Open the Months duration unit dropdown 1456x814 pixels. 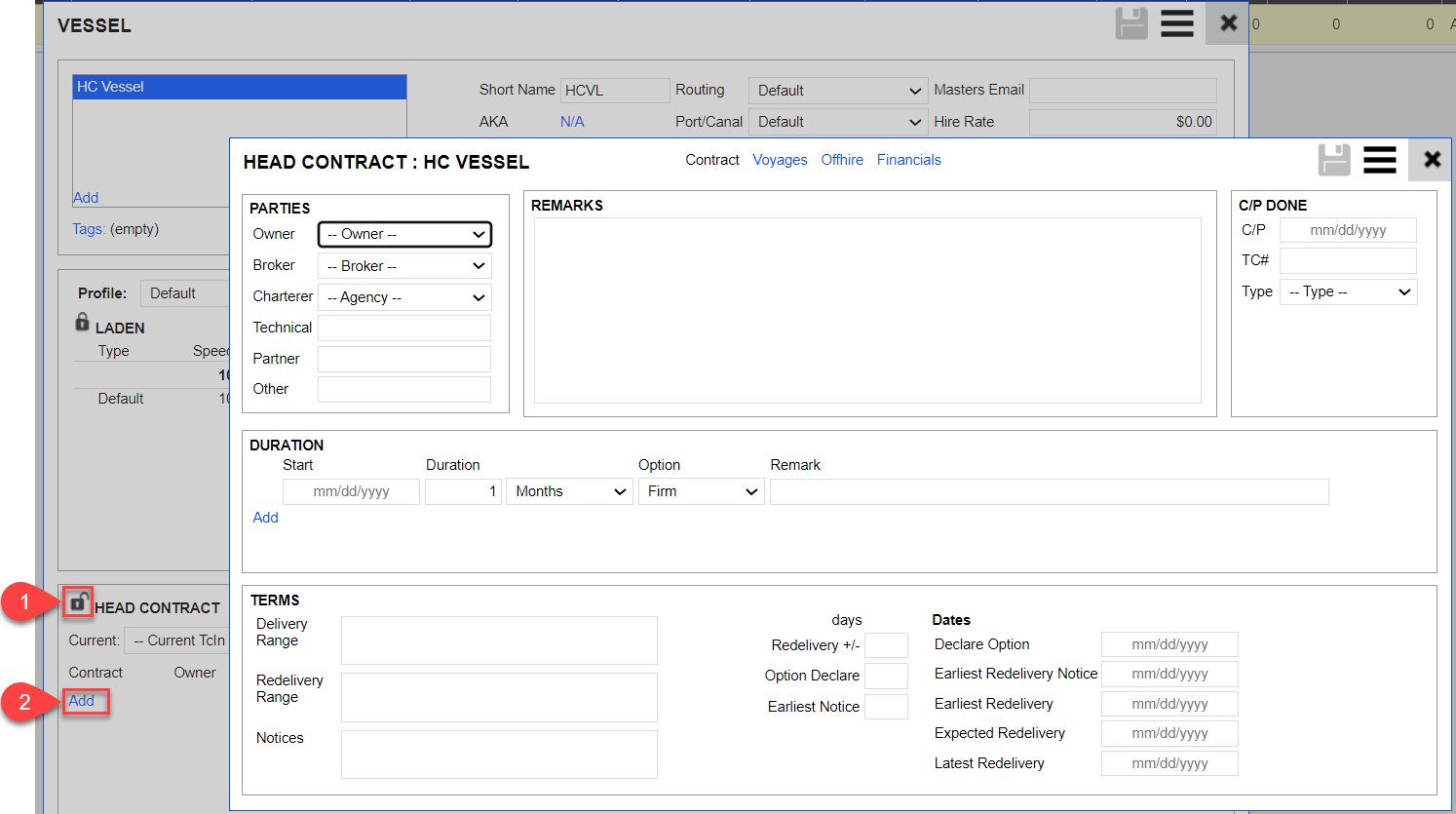coord(569,491)
